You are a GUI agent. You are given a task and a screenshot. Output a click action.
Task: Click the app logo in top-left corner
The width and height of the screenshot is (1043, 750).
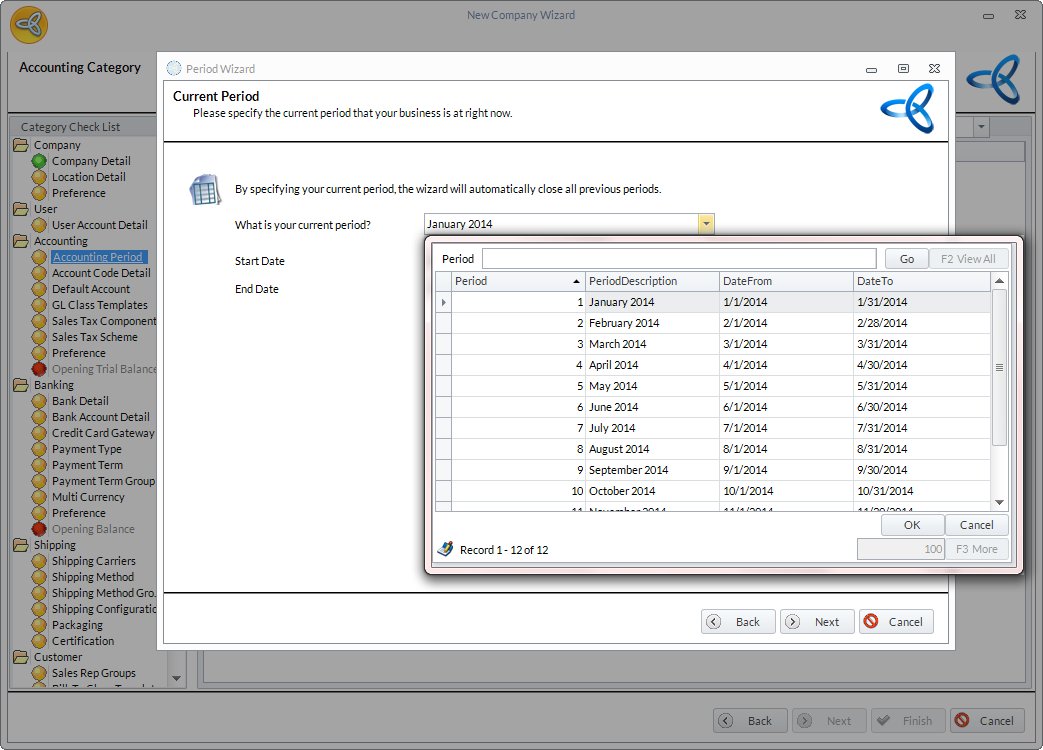(29, 25)
